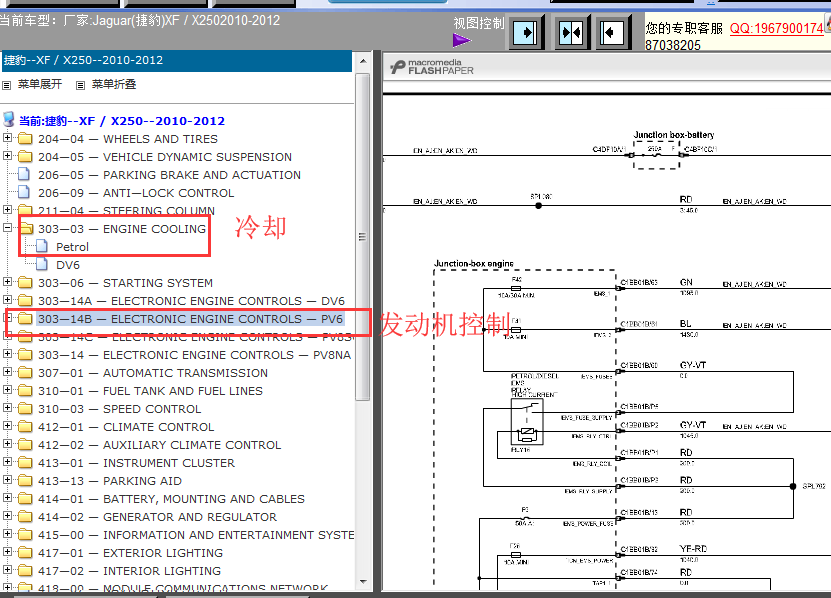The width and height of the screenshot is (831, 598).
Task: Select 413-01 Instrument Cluster entry
Action: (137, 463)
